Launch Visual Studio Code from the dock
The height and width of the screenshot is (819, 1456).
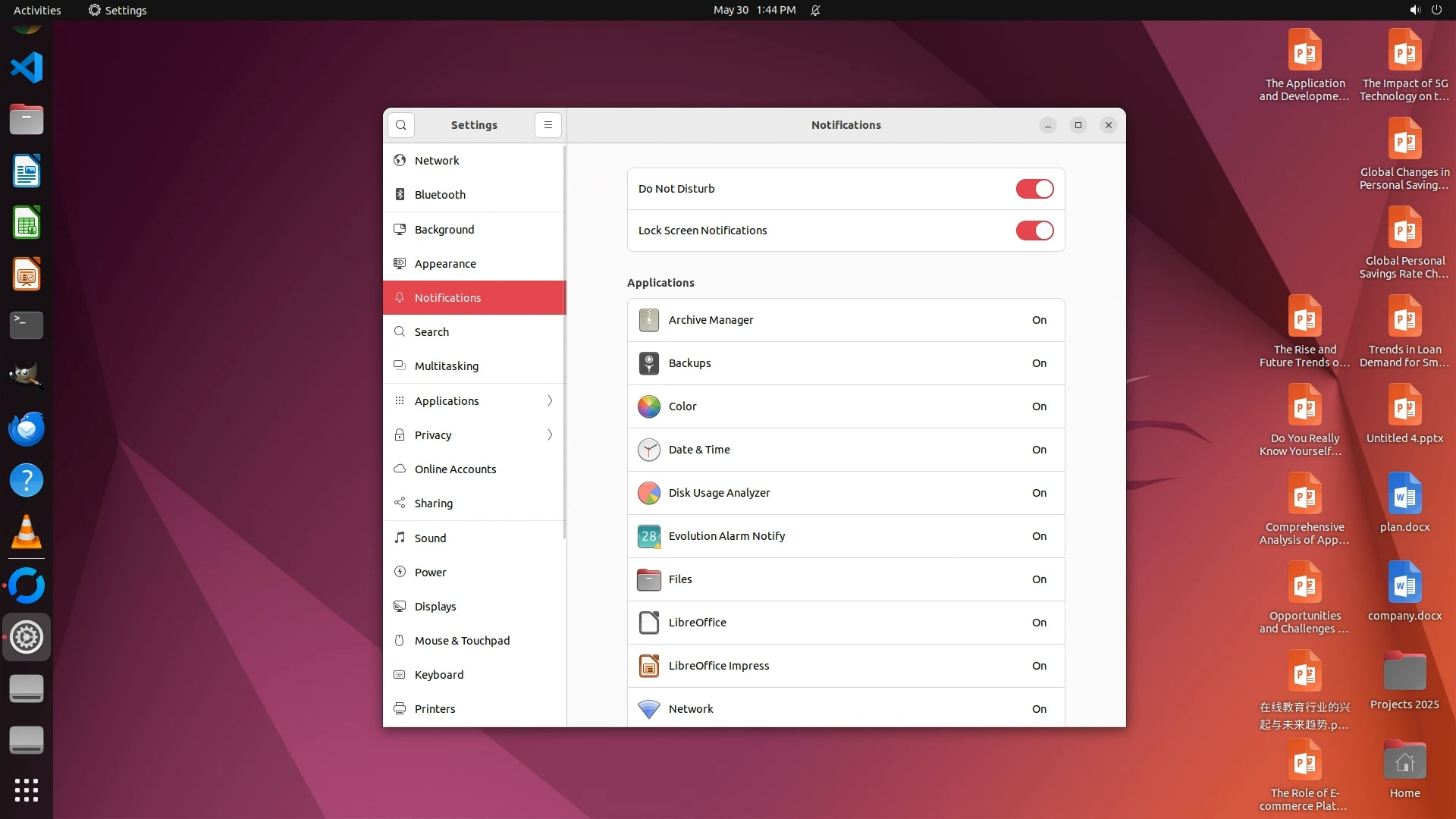(x=27, y=67)
